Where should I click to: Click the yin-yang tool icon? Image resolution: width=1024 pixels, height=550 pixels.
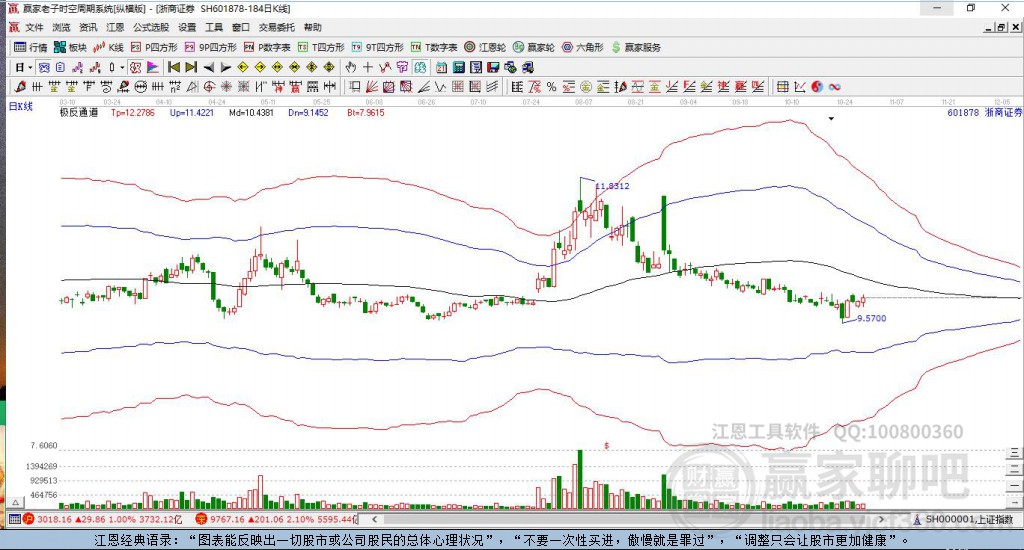(817, 86)
